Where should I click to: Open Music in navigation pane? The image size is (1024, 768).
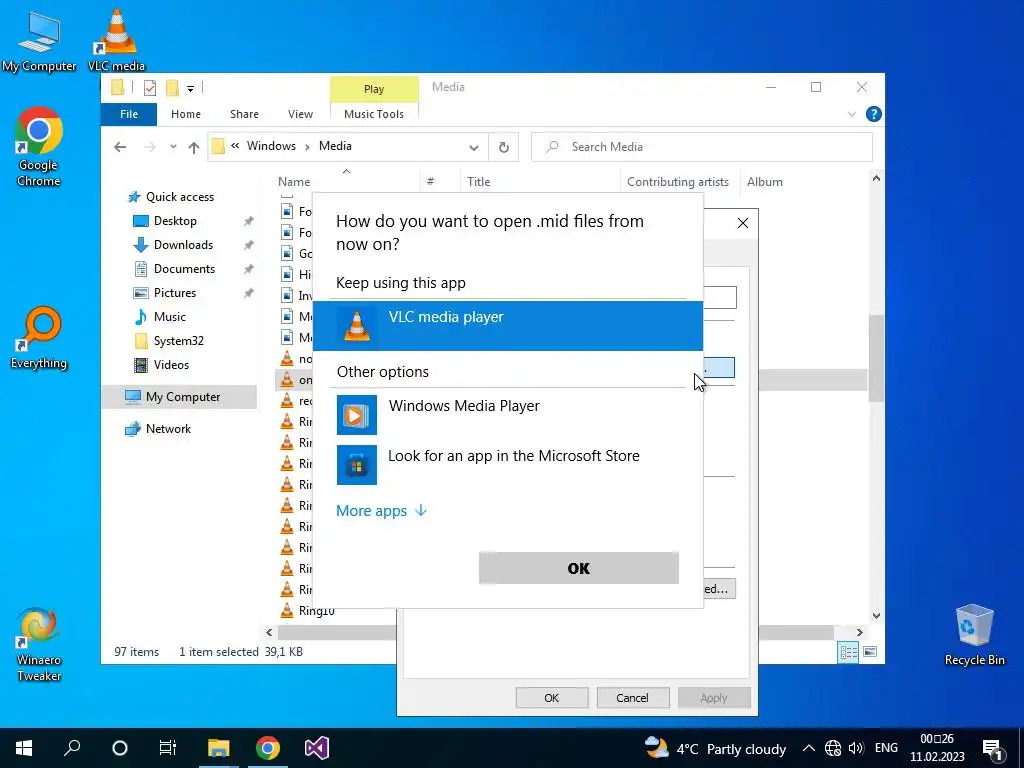(169, 317)
